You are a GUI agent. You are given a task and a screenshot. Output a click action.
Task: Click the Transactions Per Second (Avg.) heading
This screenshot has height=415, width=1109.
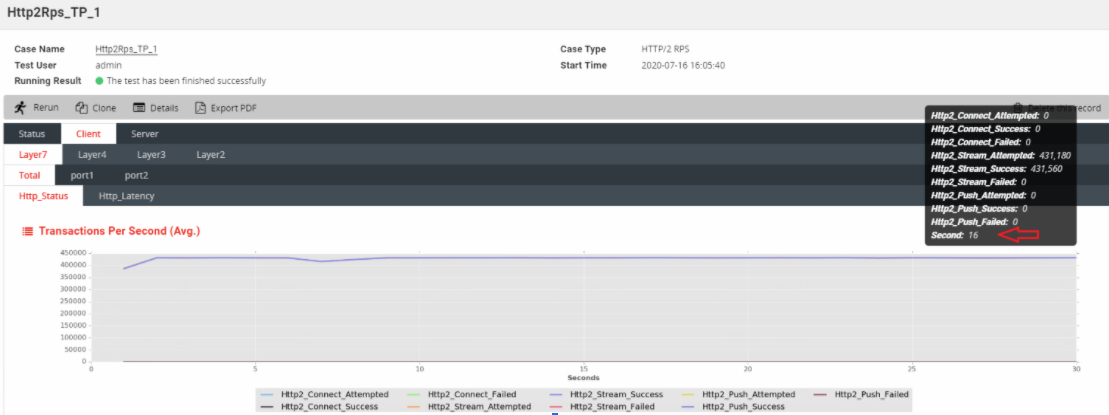point(120,231)
